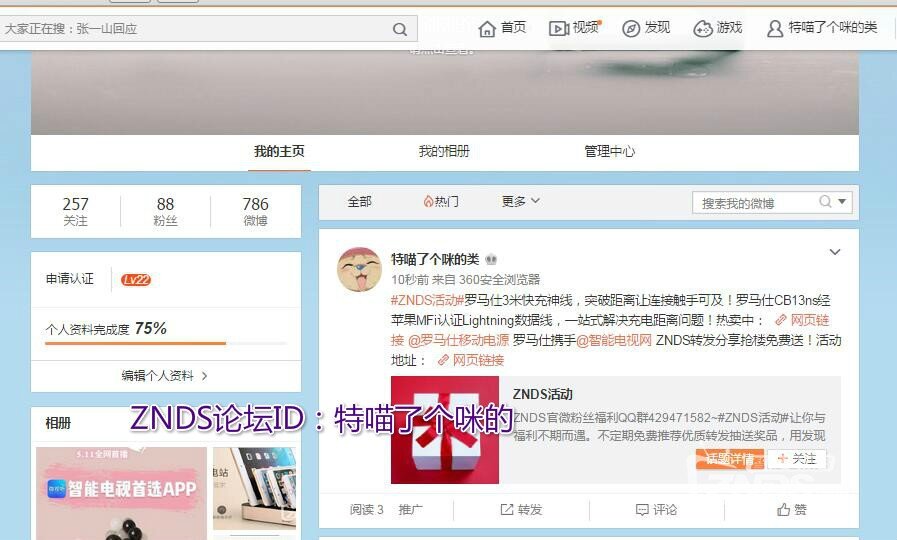Click the 热门 flame icon filter
Image resolution: width=897 pixels, height=540 pixels.
428,201
